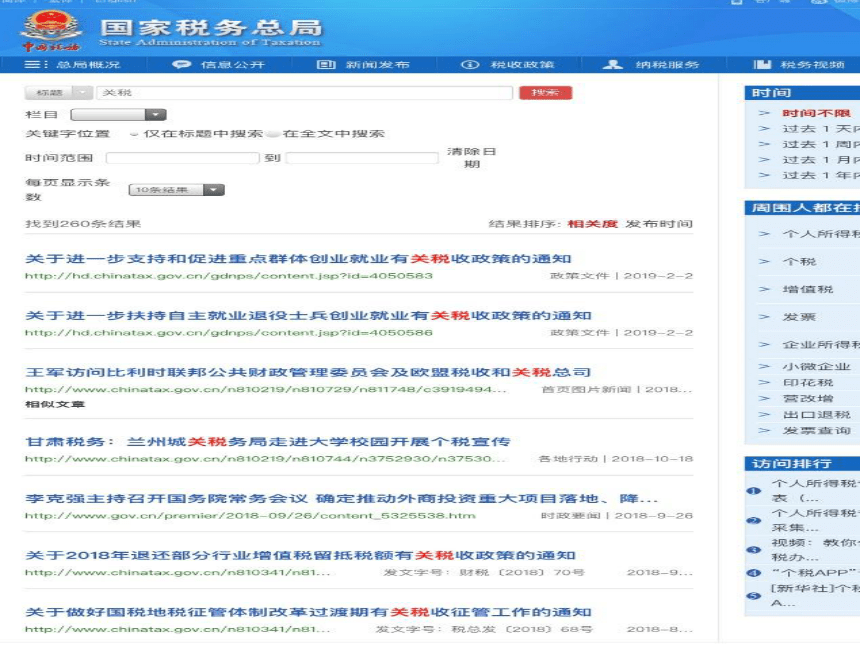Switch to 税务视频 section
The height and width of the screenshot is (645, 860).
click(x=812, y=65)
